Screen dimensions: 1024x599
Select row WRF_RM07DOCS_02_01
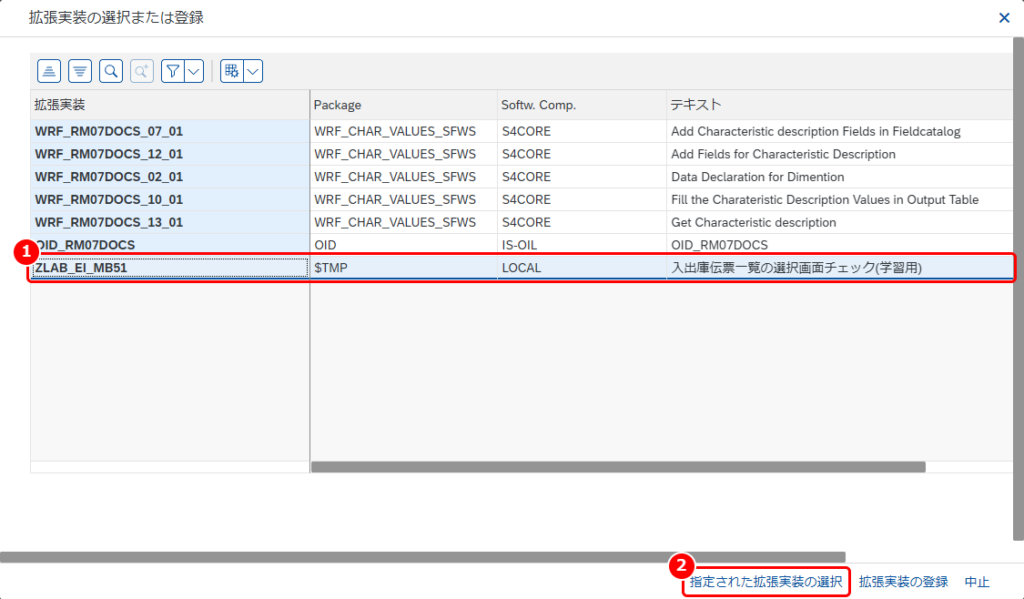tap(170, 177)
